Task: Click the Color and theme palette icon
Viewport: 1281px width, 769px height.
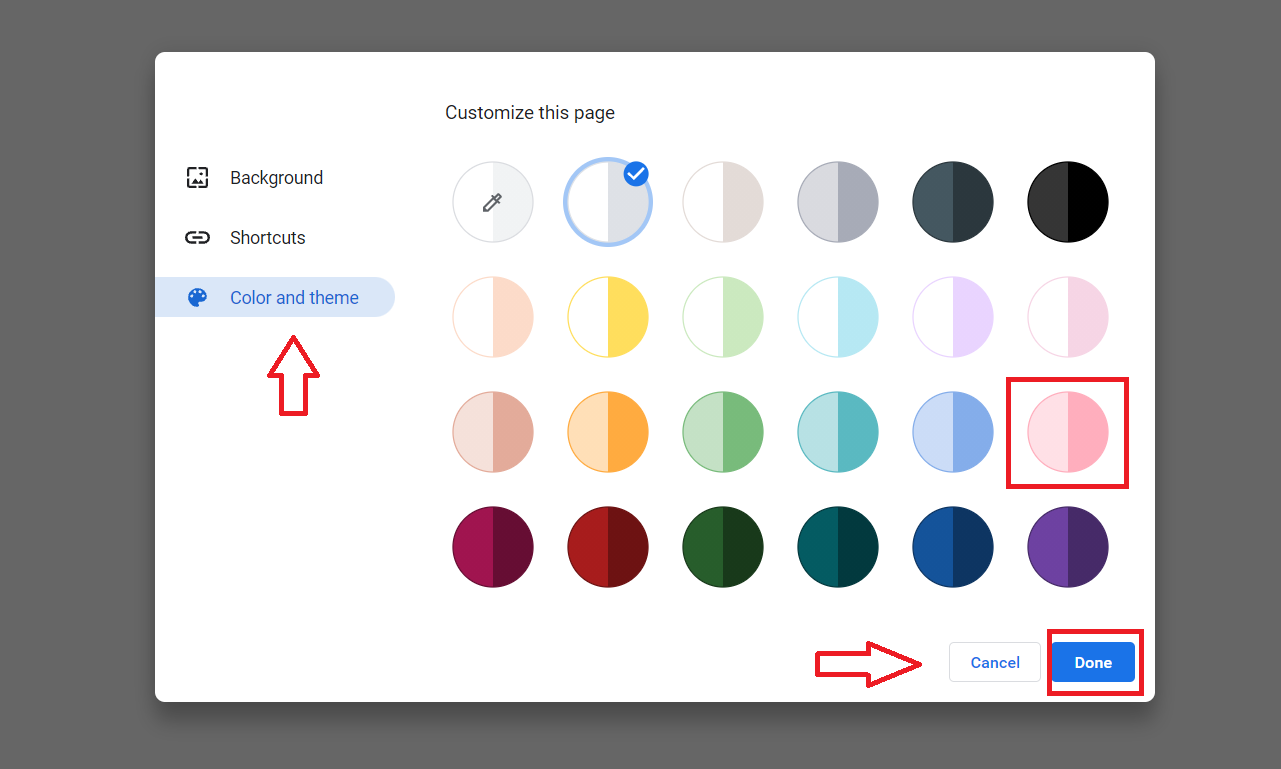Action: click(197, 298)
